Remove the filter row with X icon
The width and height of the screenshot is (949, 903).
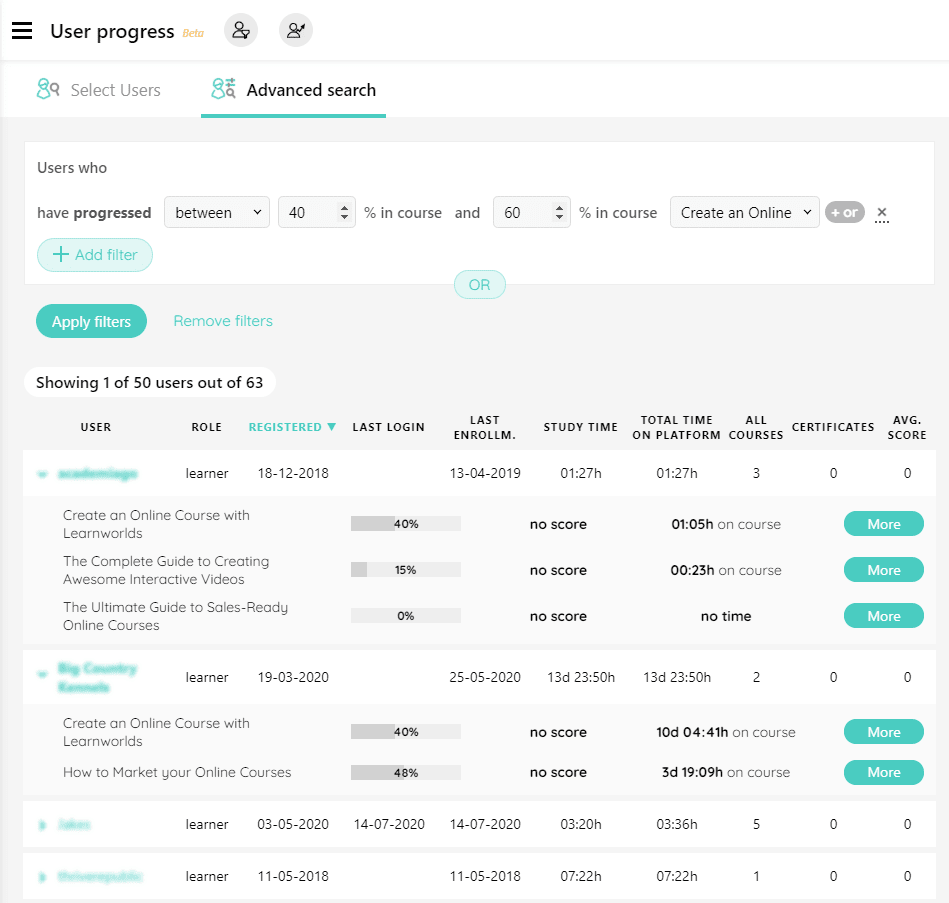[881, 213]
